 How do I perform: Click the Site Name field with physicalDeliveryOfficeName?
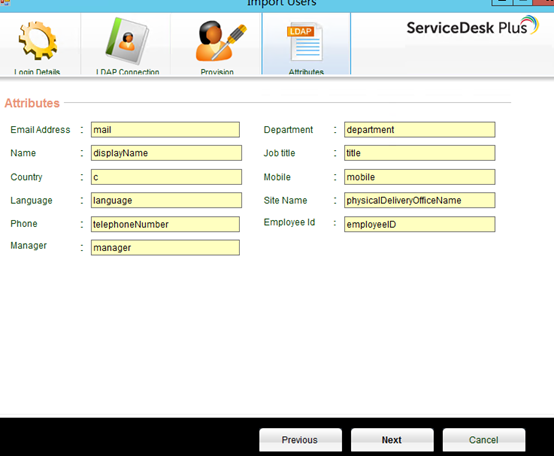pyautogui.click(x=420, y=200)
